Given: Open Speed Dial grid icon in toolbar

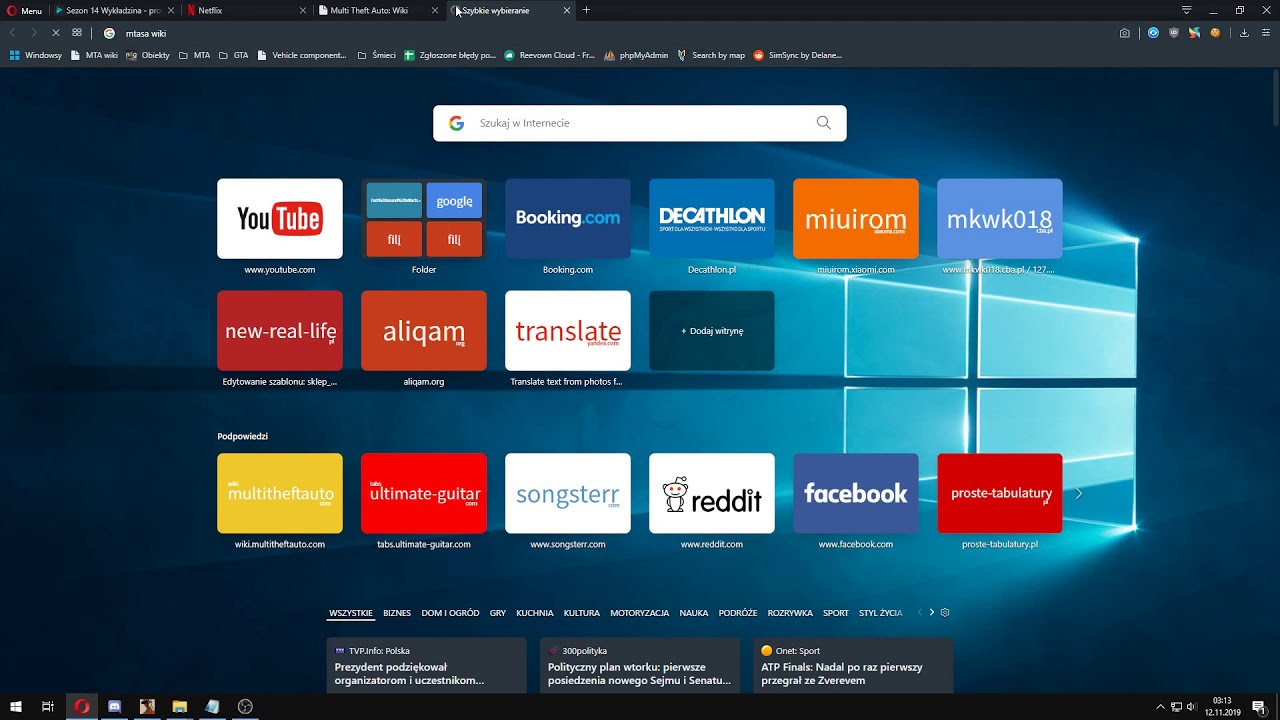Looking at the screenshot, I should coord(77,33).
